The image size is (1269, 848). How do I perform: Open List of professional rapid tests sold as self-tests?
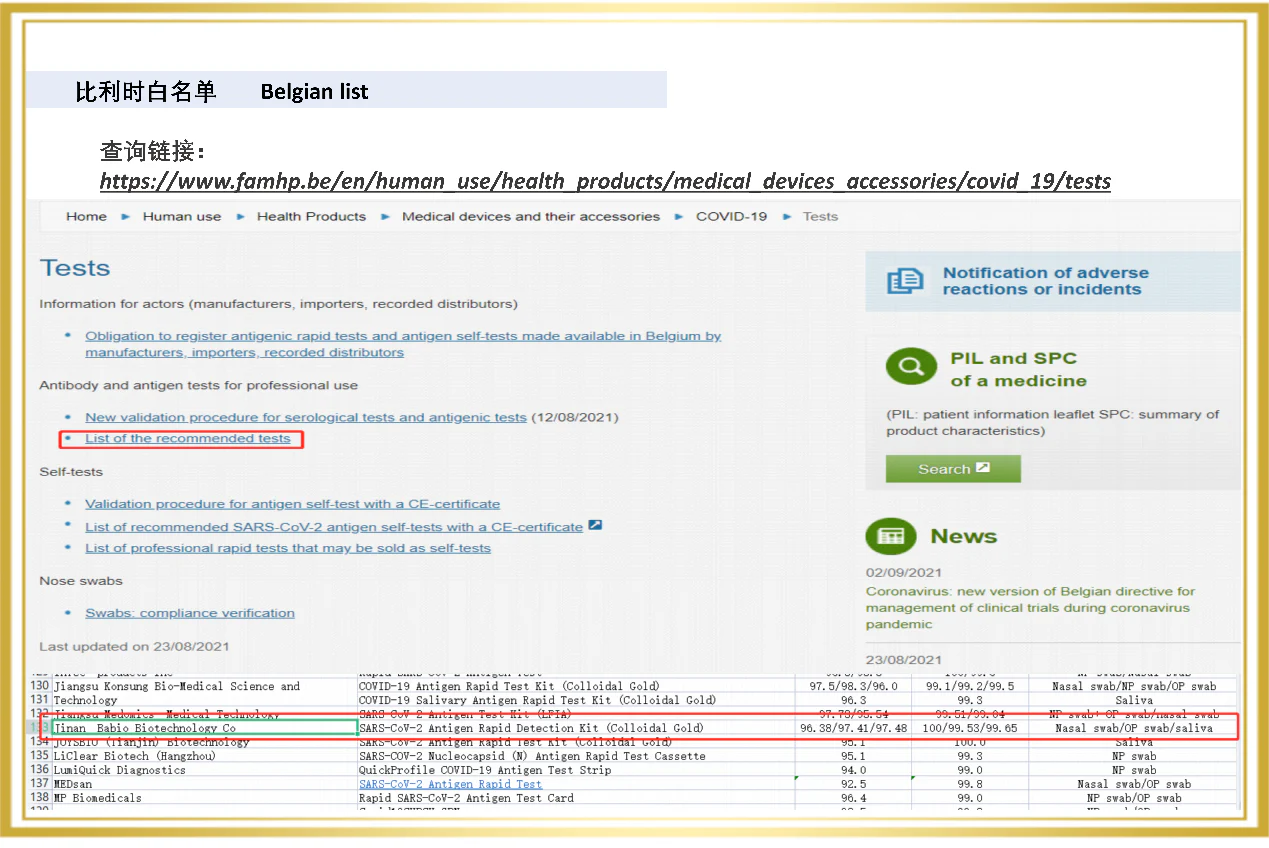288,548
